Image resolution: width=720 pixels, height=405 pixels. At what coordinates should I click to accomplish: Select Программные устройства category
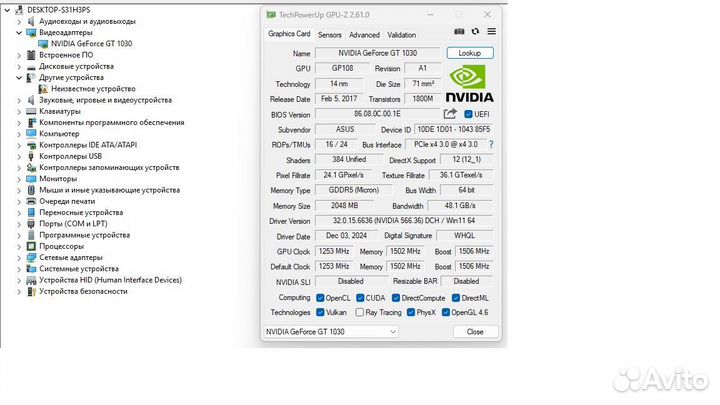point(84,235)
